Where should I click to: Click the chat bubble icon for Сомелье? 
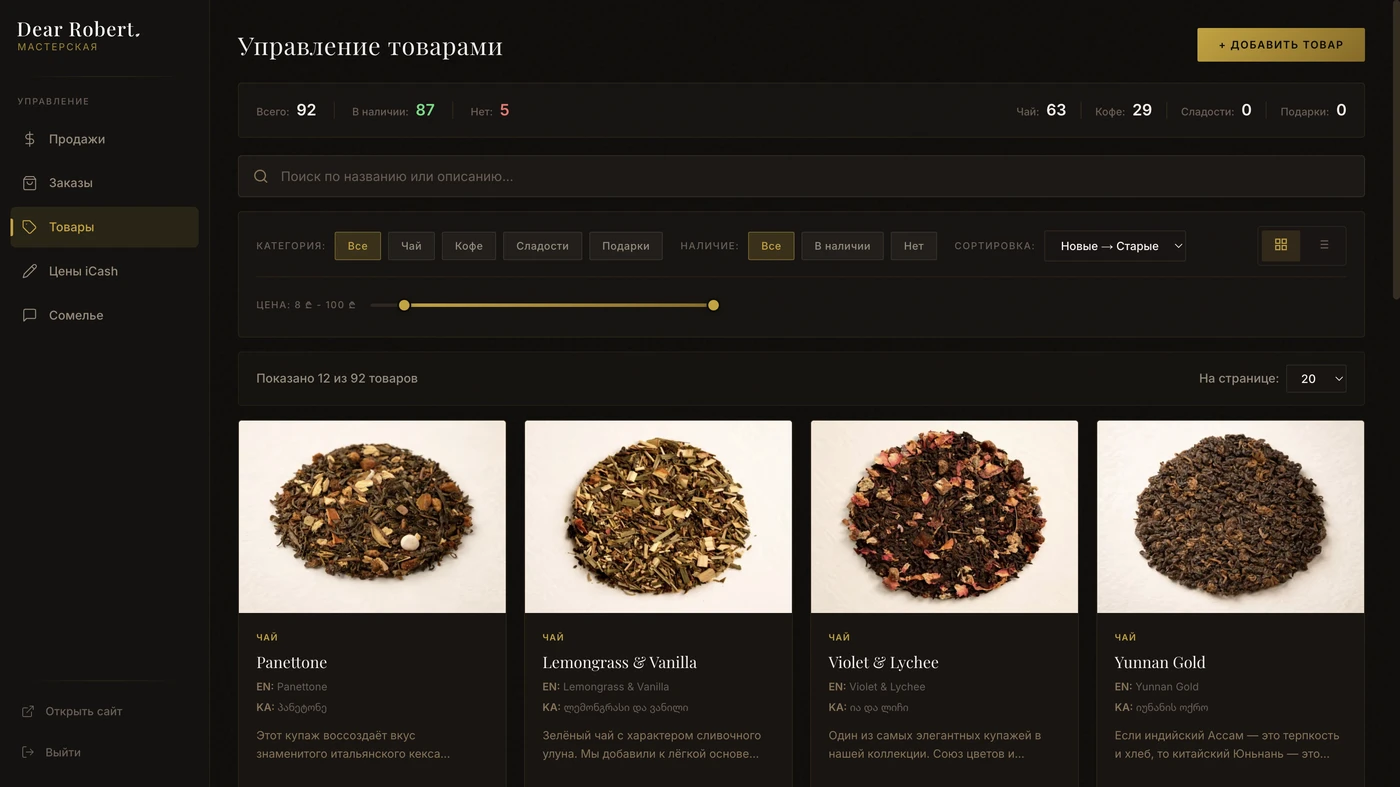pyautogui.click(x=30, y=315)
